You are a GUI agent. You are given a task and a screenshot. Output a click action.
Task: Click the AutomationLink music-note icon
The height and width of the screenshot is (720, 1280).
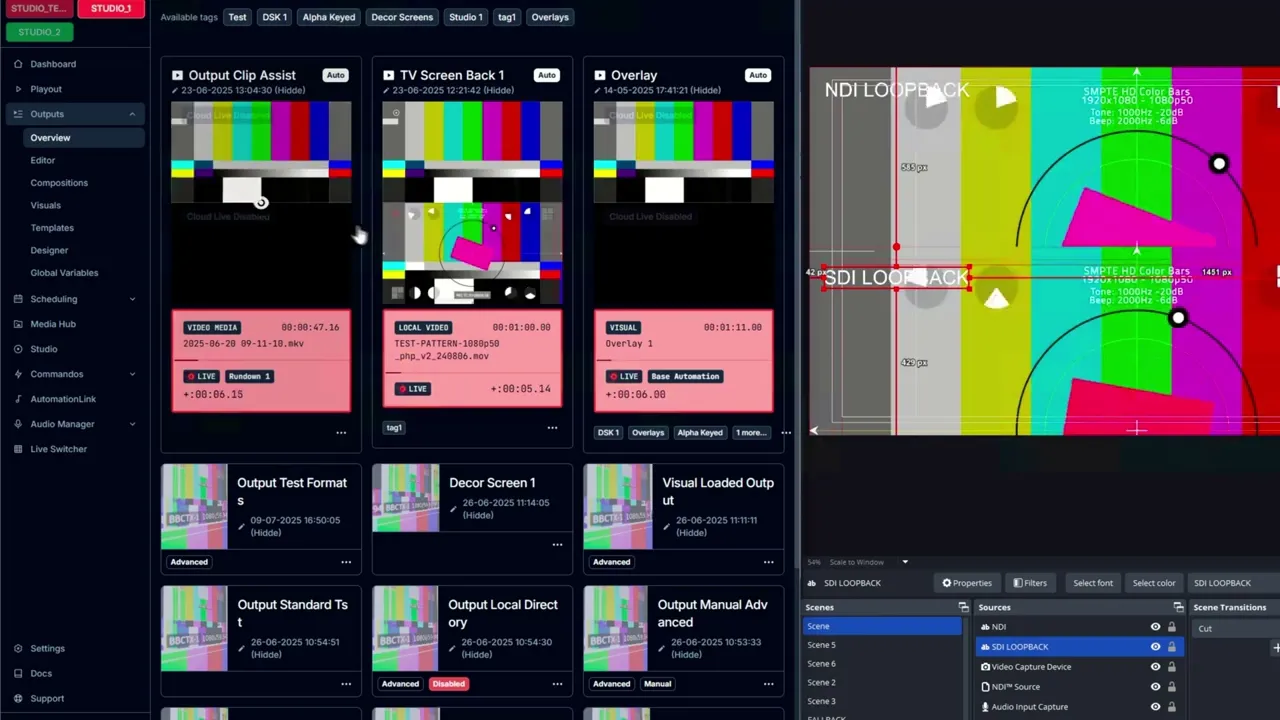coord(18,399)
